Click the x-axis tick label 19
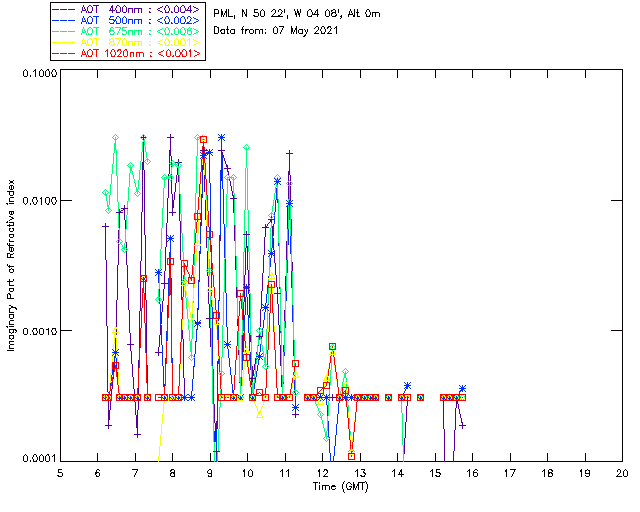The image size is (640, 512). point(585,473)
